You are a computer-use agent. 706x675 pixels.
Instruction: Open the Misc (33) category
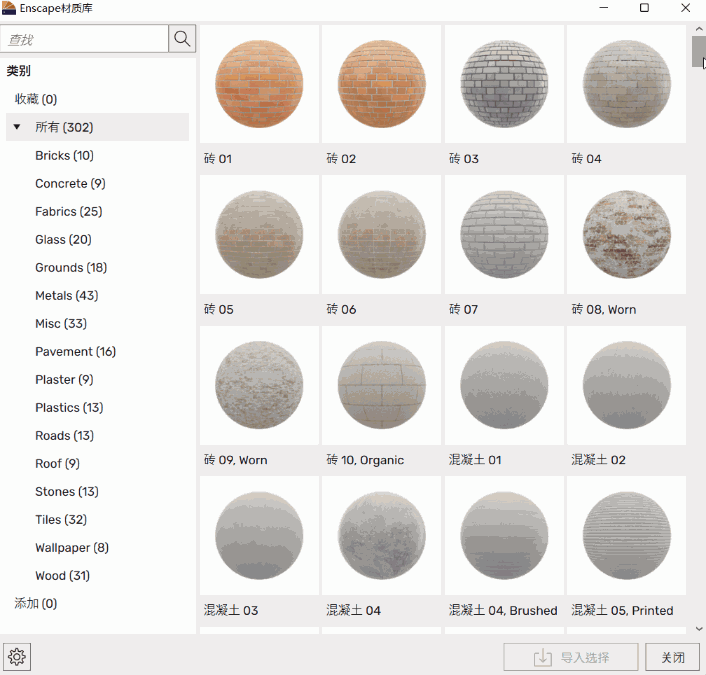click(x=61, y=323)
